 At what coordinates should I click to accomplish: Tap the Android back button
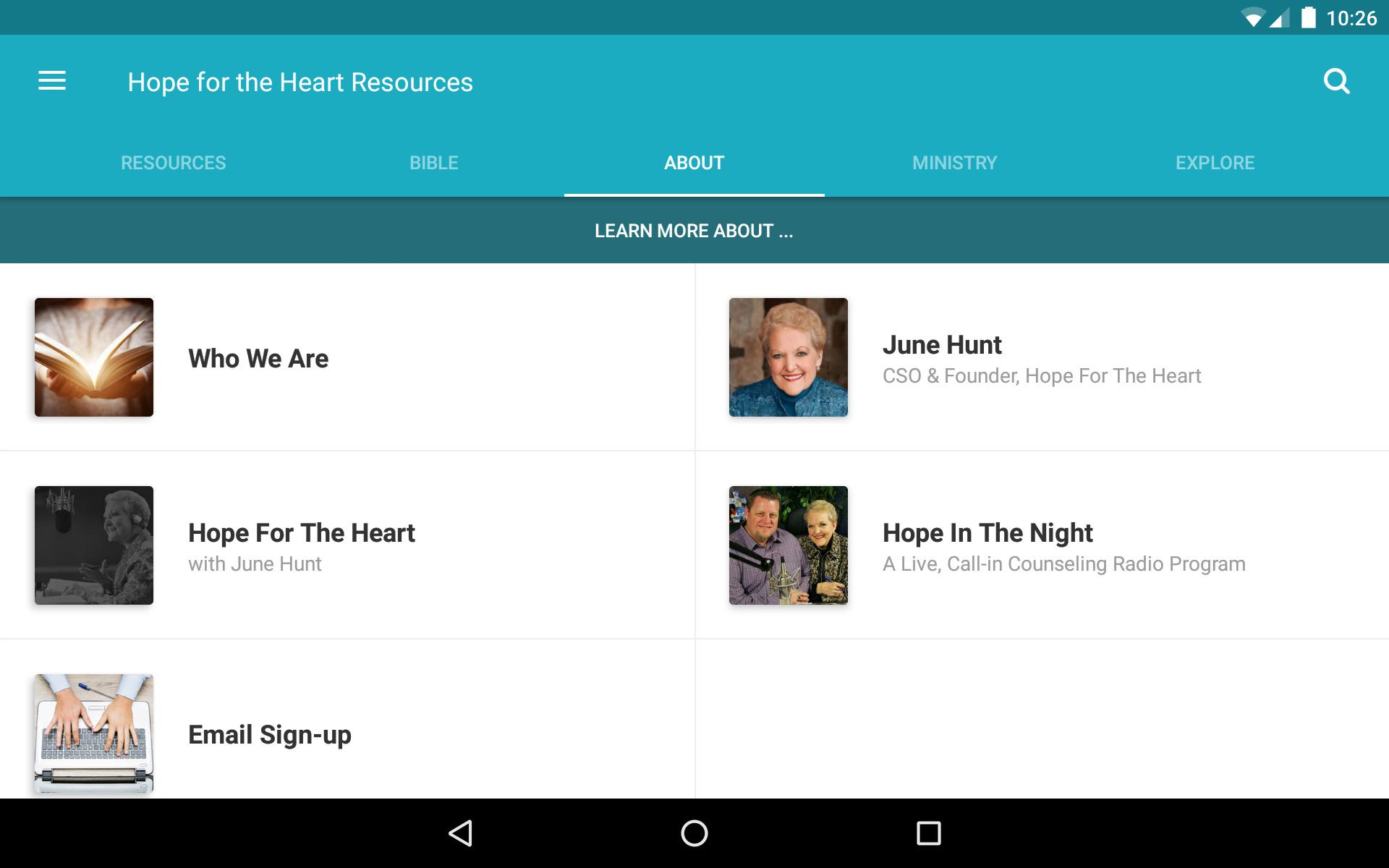pos(461,833)
